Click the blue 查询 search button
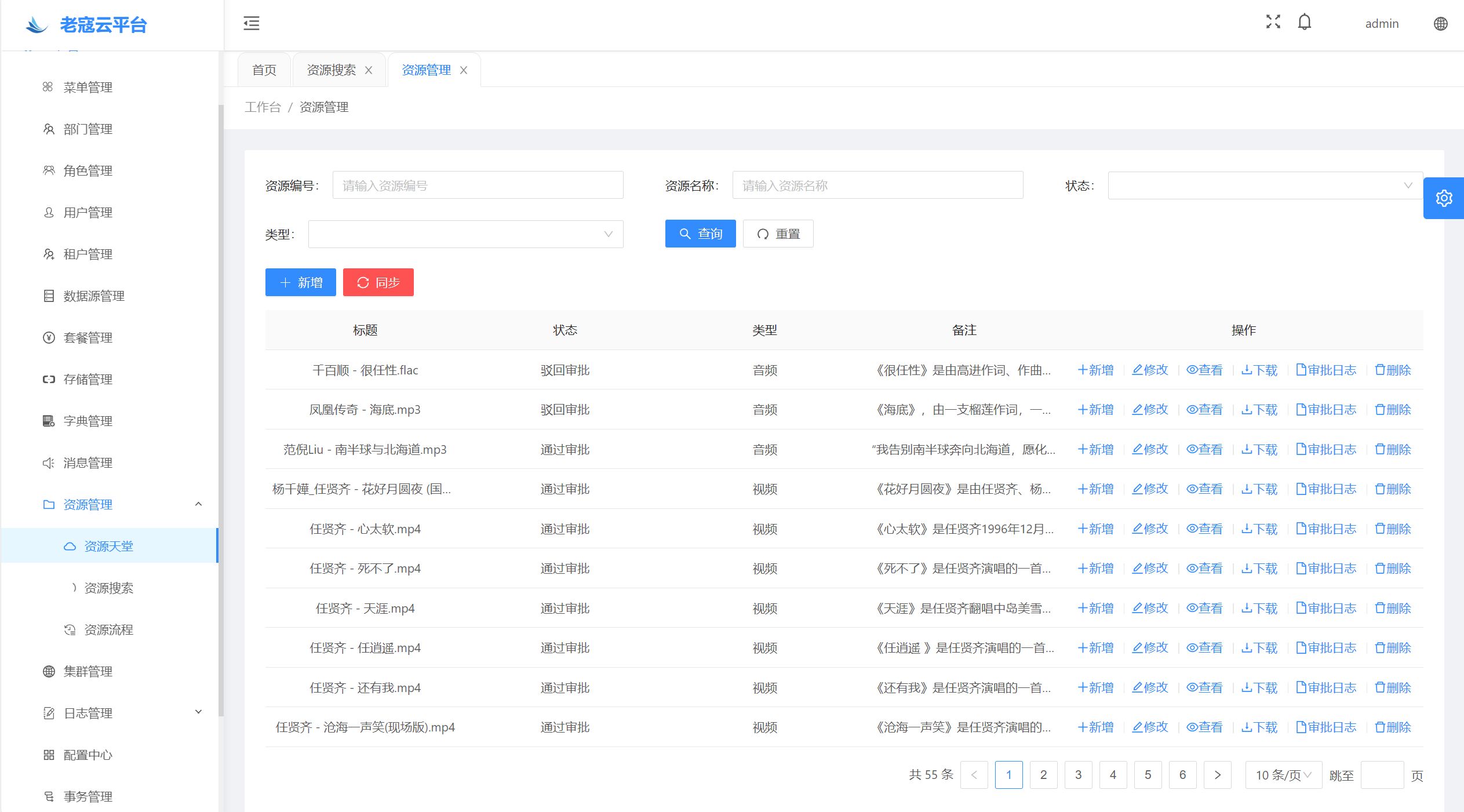 tap(700, 234)
